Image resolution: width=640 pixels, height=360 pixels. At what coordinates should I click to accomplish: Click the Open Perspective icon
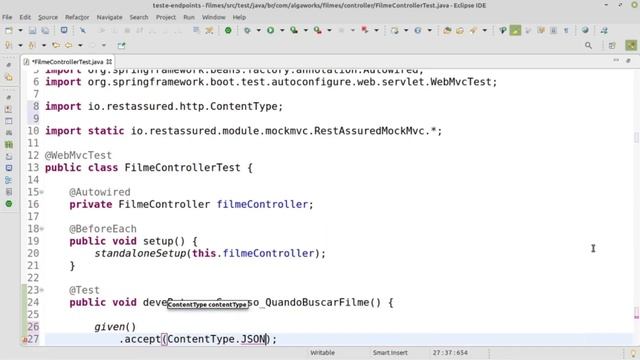(x=612, y=46)
